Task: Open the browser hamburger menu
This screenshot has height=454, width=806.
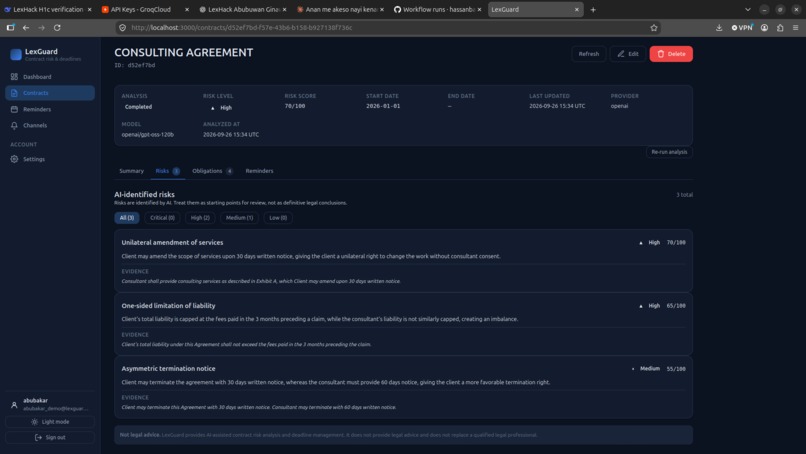Action: (x=796, y=28)
